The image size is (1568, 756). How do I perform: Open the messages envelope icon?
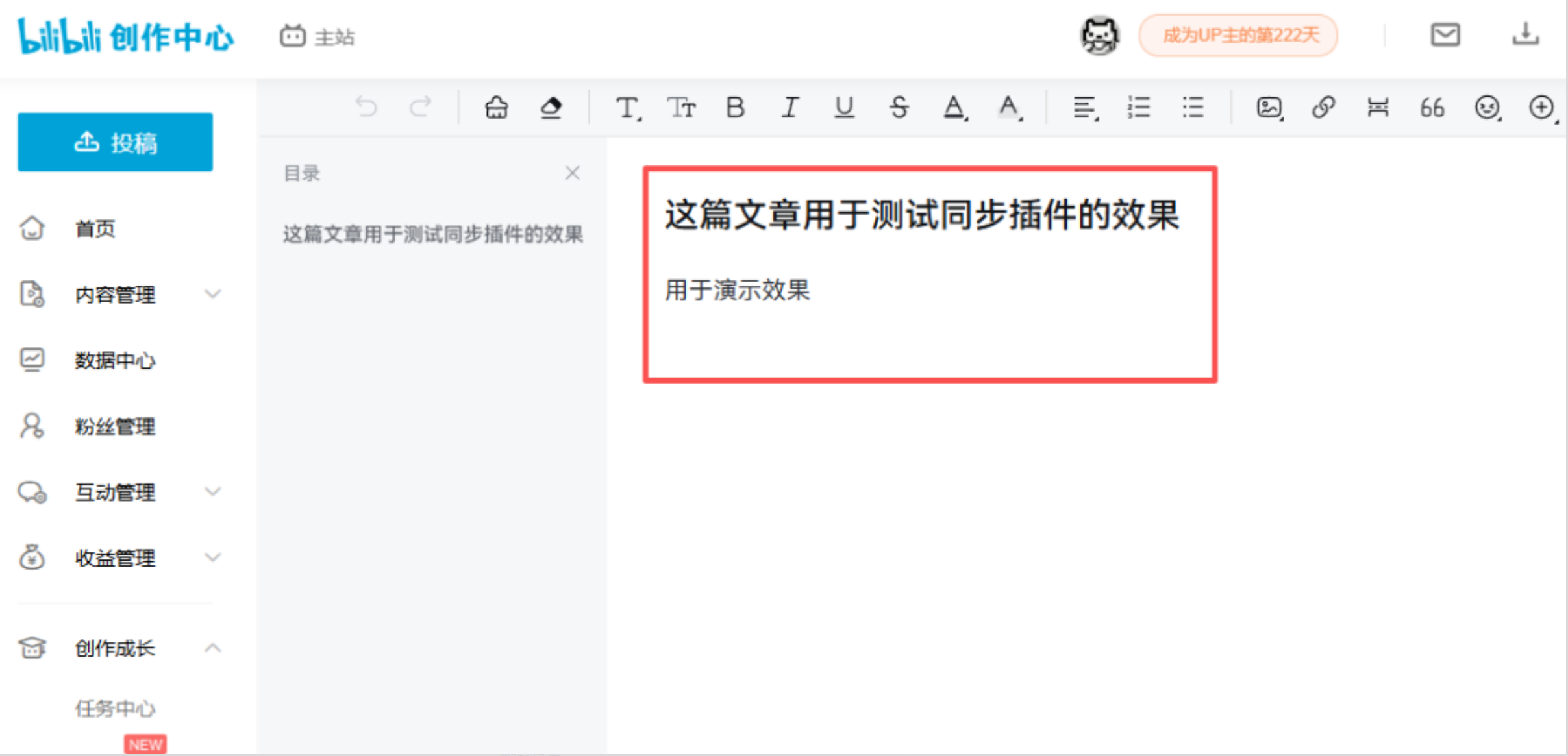[x=1445, y=34]
